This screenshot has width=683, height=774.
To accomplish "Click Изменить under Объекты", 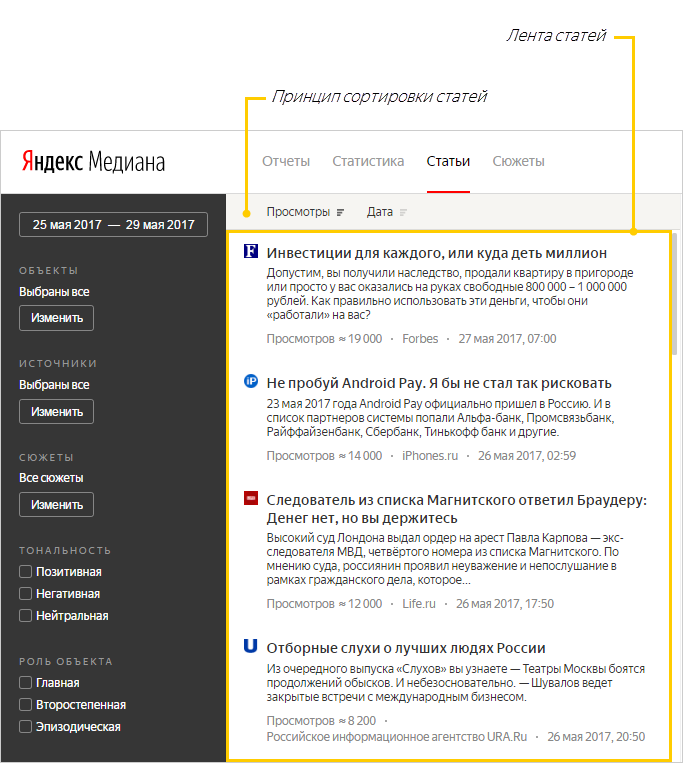I will point(56,318).
